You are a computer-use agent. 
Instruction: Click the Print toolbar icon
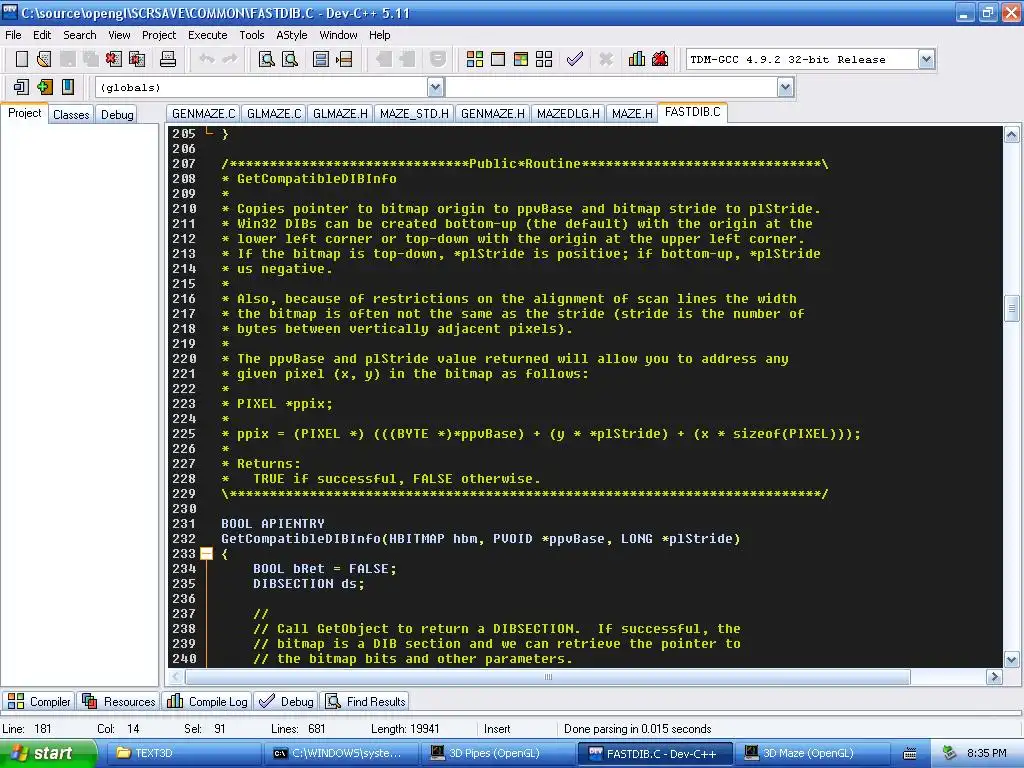pos(168,59)
